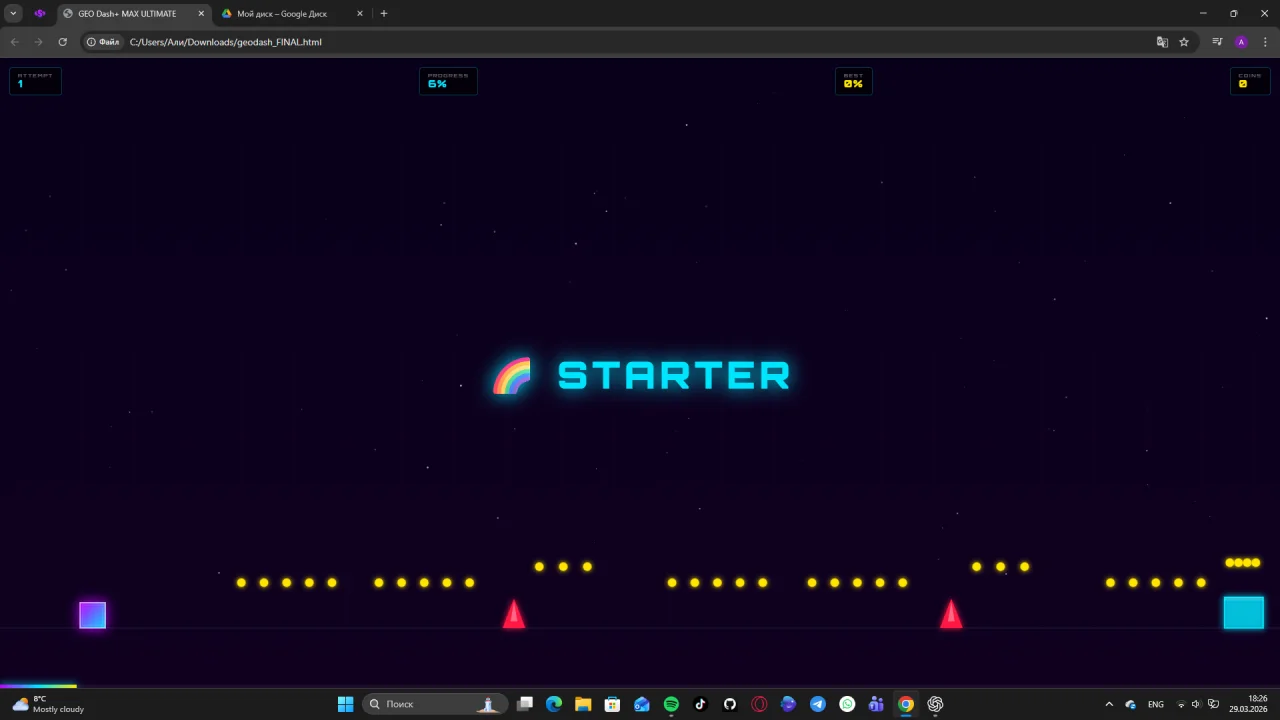Go back using the browser arrow
Viewport: 1280px width, 720px height.
click(x=14, y=42)
